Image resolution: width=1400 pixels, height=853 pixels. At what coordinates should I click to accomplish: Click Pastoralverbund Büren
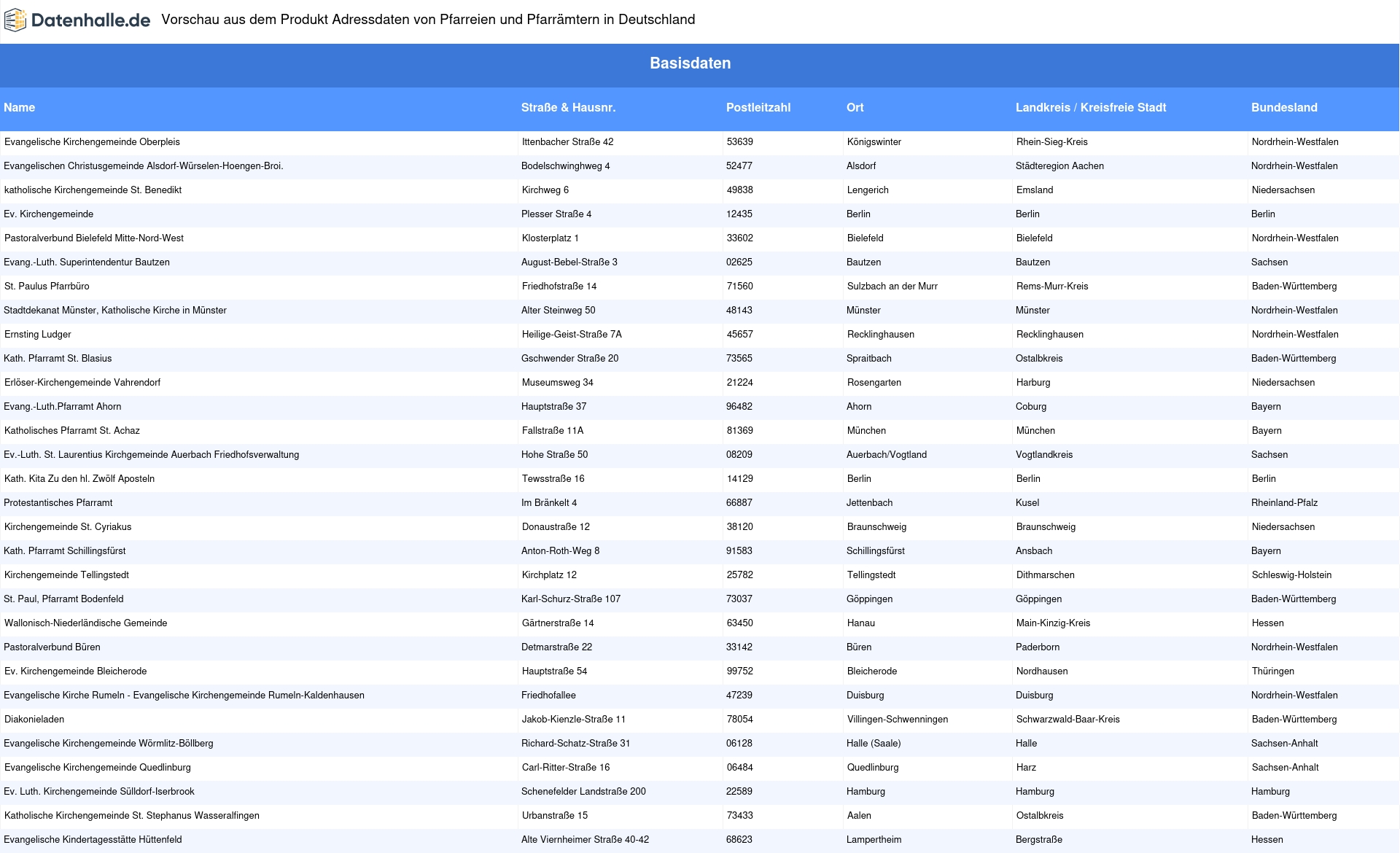(52, 647)
